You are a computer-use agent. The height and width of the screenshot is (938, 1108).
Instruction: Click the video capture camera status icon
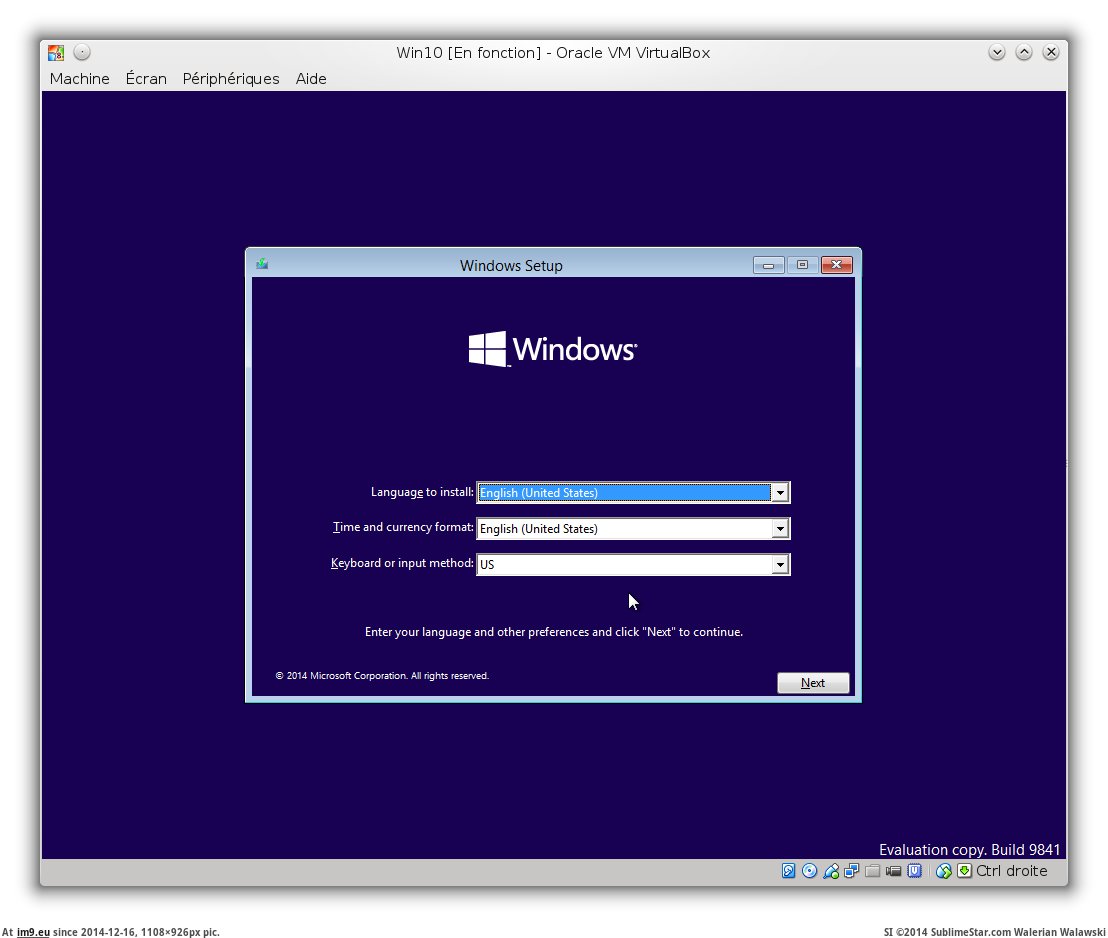pyautogui.click(x=894, y=871)
